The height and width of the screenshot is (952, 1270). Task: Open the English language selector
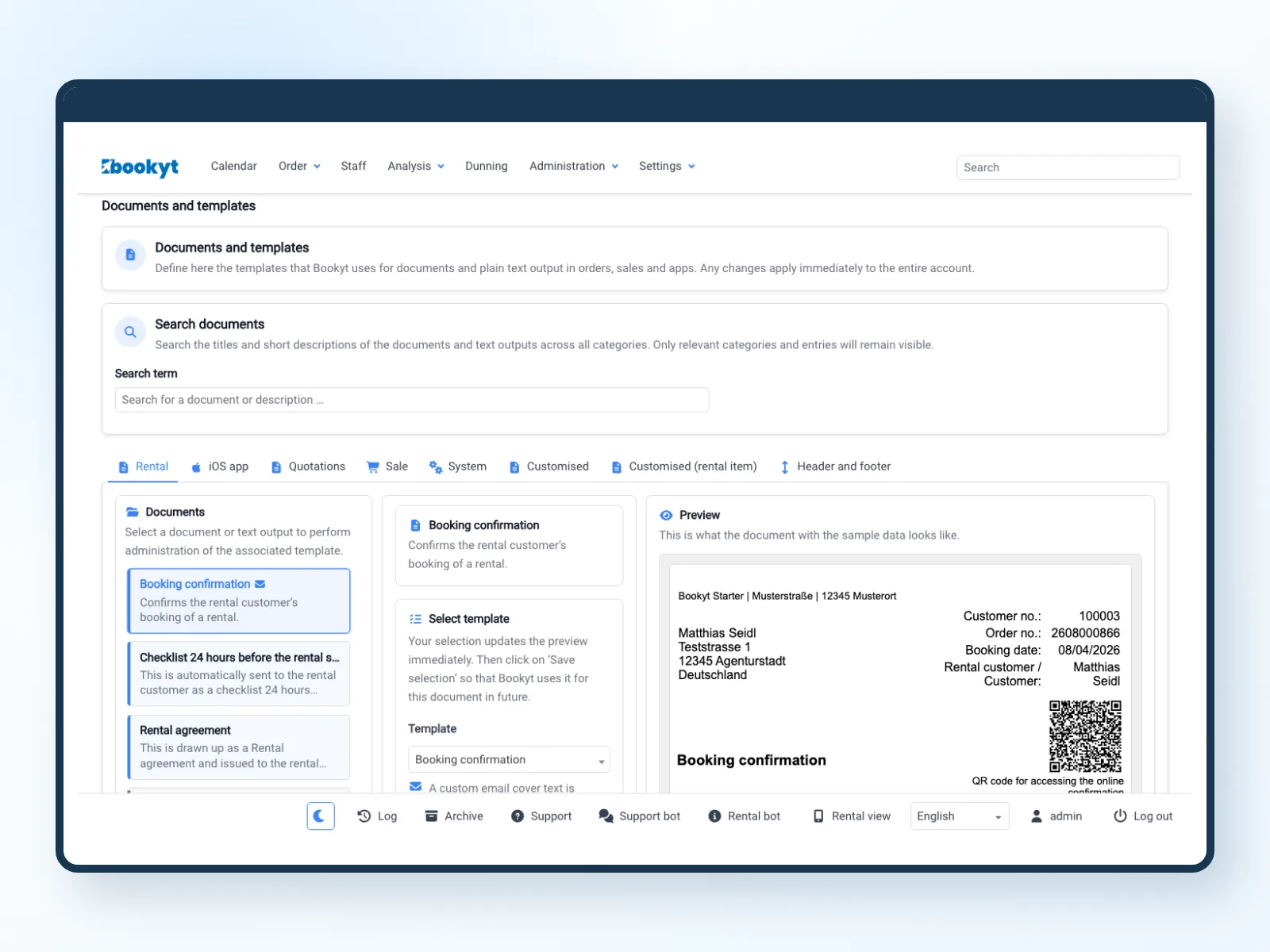(x=960, y=816)
